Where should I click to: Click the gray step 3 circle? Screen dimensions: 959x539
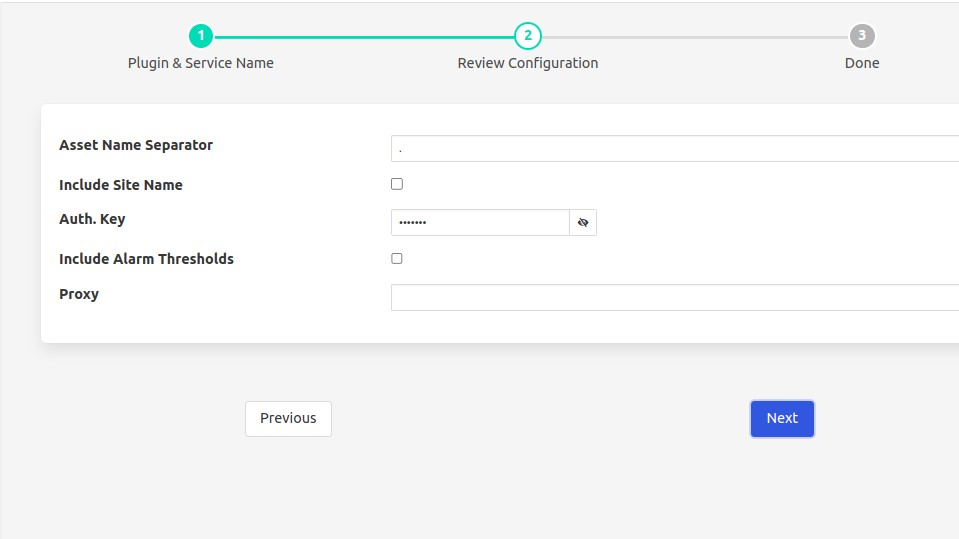861,36
